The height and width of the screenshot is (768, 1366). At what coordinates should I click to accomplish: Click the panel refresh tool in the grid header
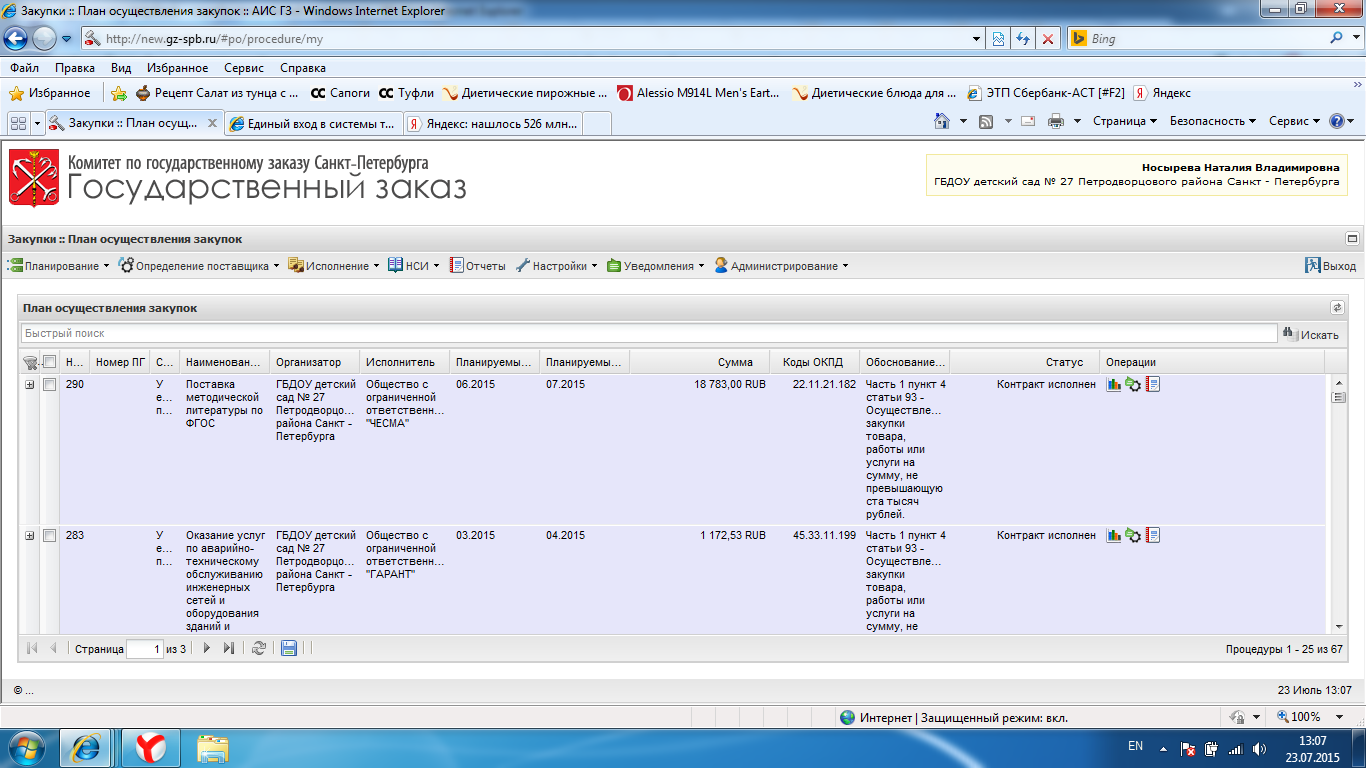(1337, 308)
